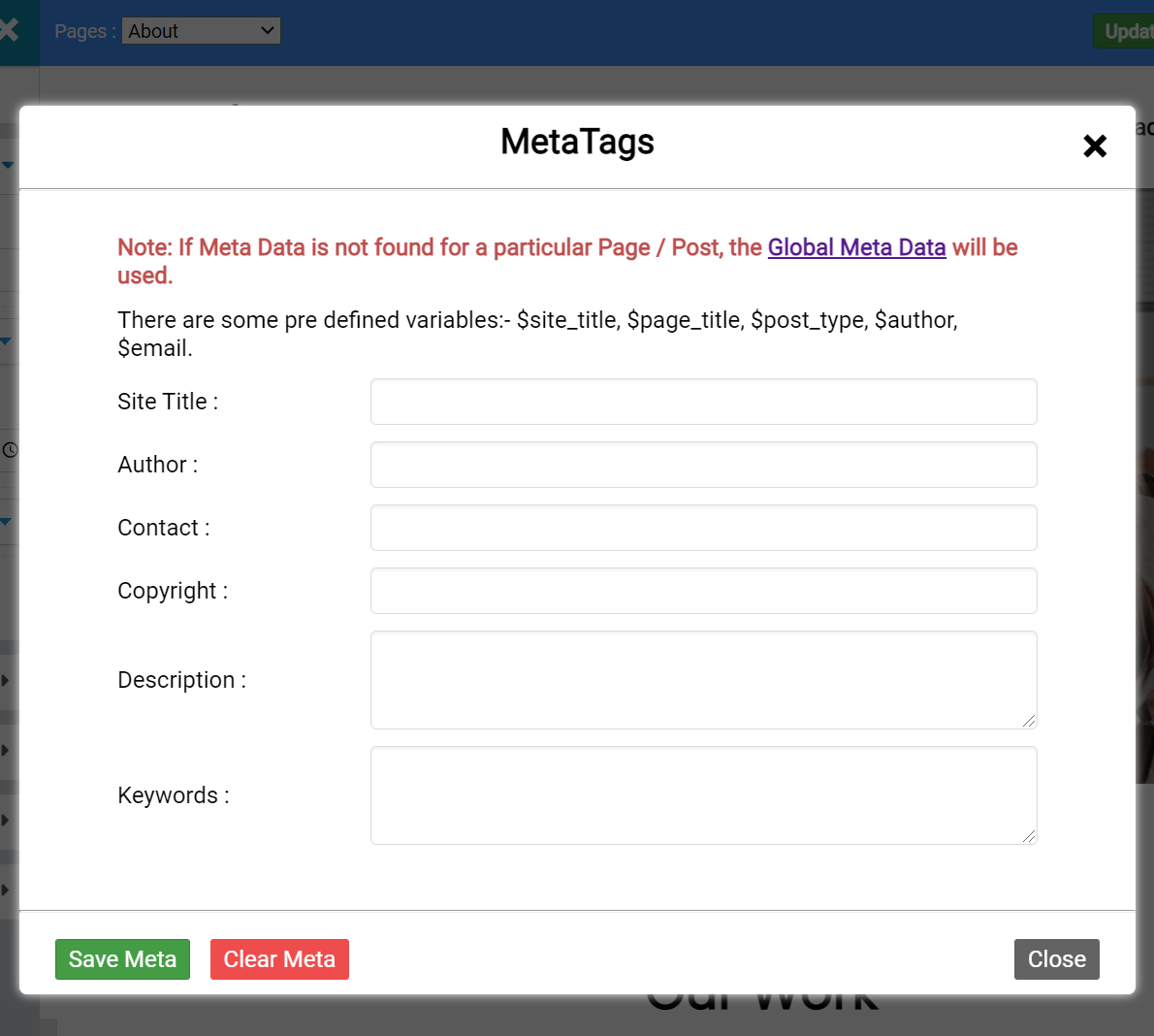Click the editor exit X icon in top-left corner

pos(10,30)
